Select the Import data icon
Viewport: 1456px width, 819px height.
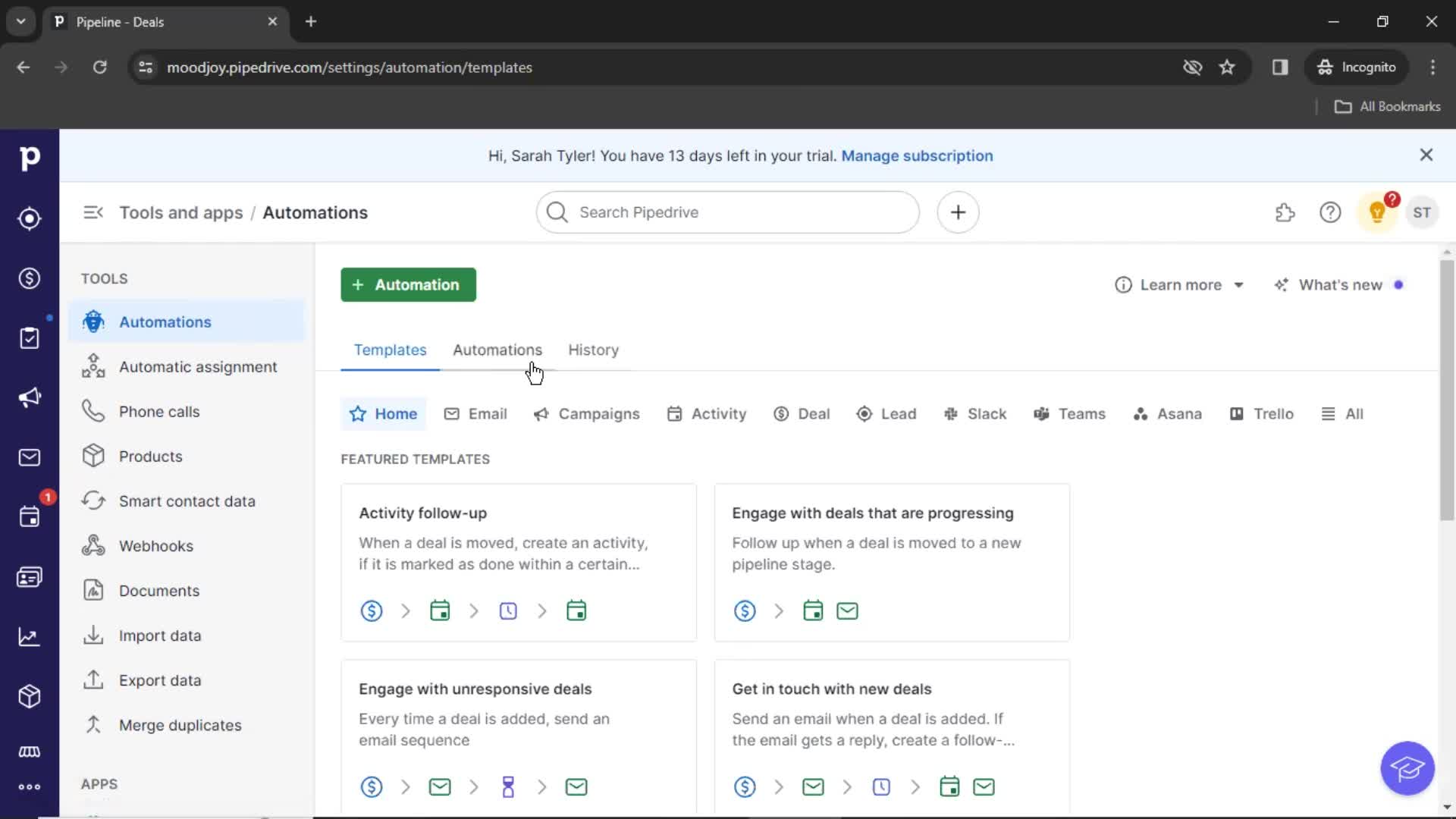pyautogui.click(x=93, y=634)
